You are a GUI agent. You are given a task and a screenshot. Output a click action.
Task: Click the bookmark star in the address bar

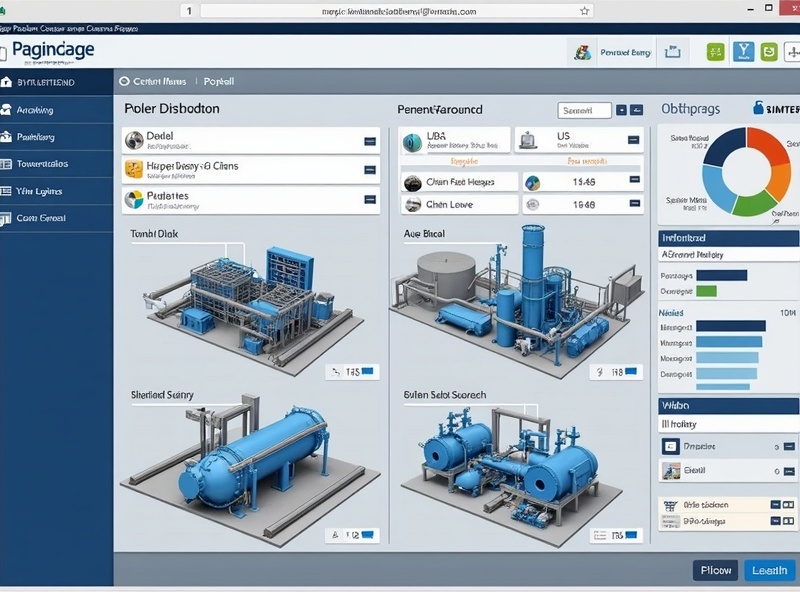click(x=585, y=11)
